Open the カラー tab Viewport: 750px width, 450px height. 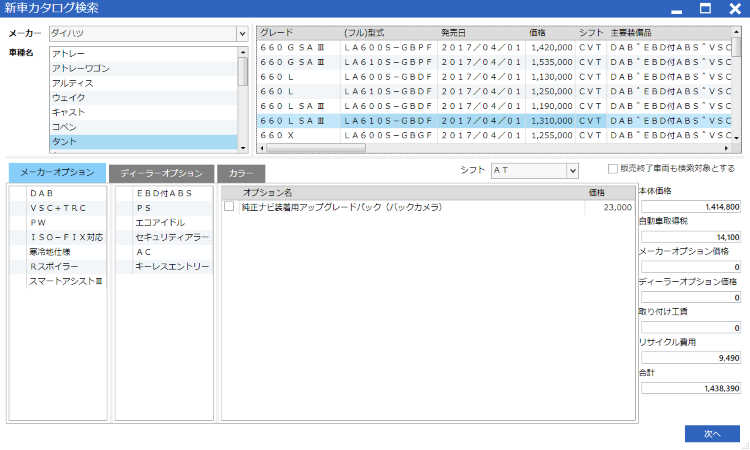click(x=241, y=174)
